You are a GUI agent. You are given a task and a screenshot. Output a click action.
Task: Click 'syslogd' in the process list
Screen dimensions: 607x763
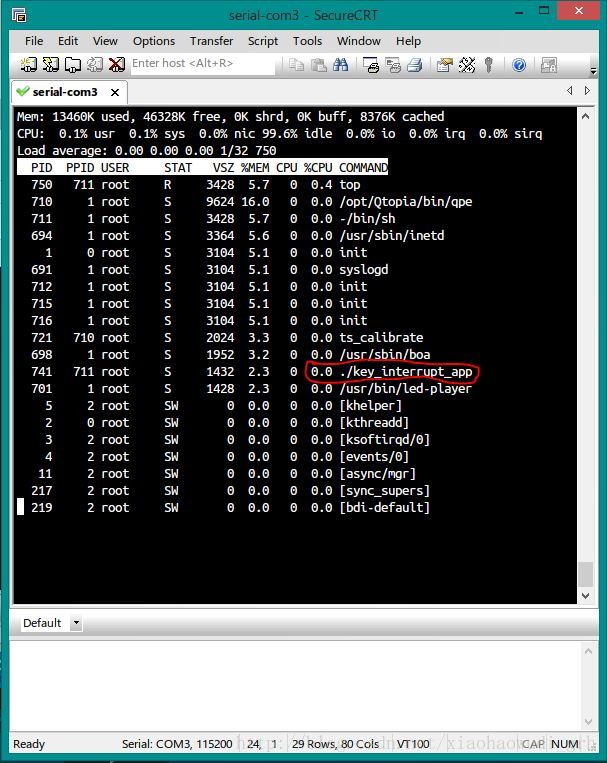pyautogui.click(x=364, y=270)
